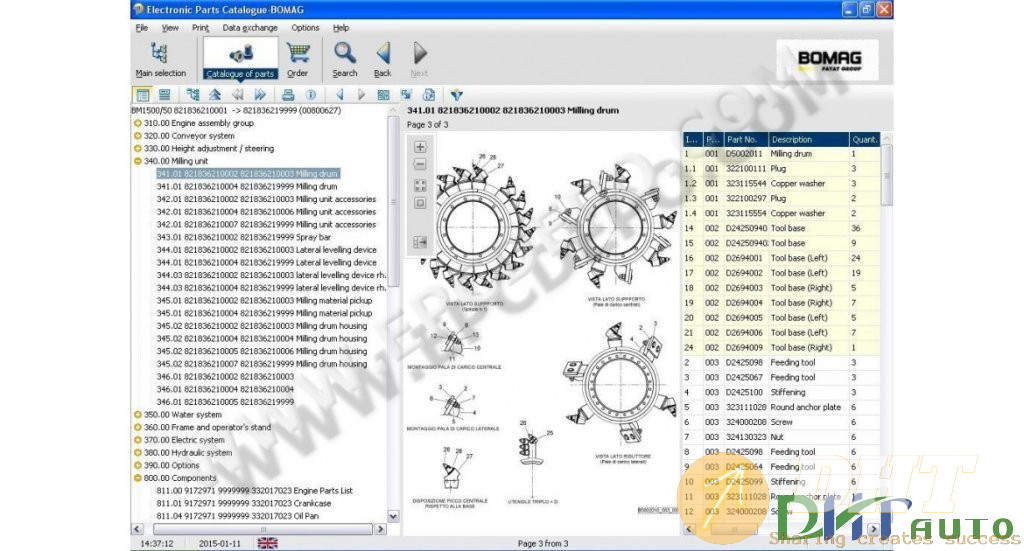Select the Catalogue of parts button

tap(240, 59)
